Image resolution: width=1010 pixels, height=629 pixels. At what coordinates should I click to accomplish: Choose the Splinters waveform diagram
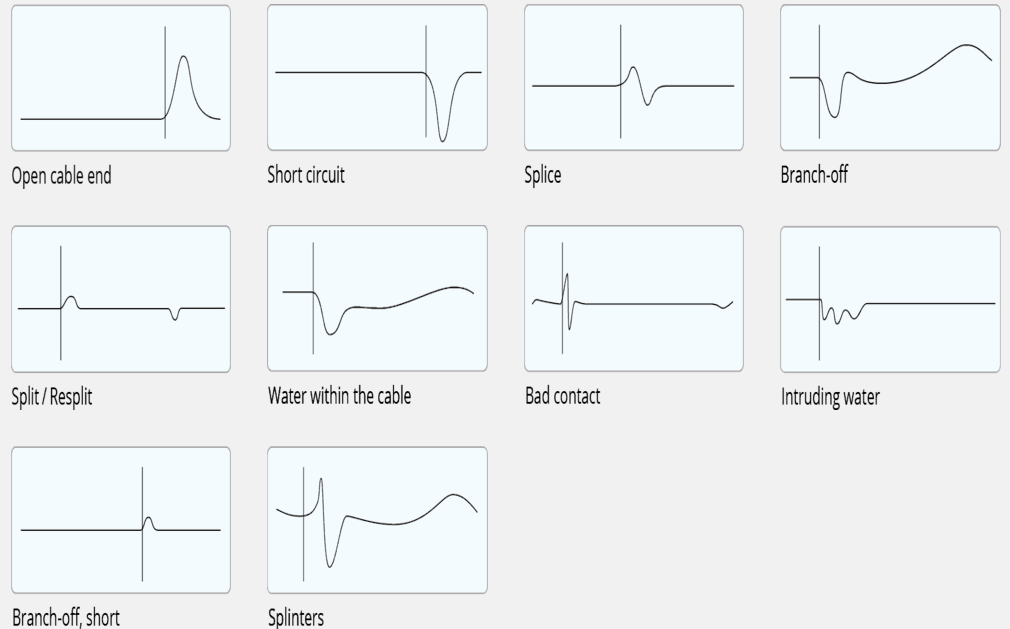click(x=377, y=520)
